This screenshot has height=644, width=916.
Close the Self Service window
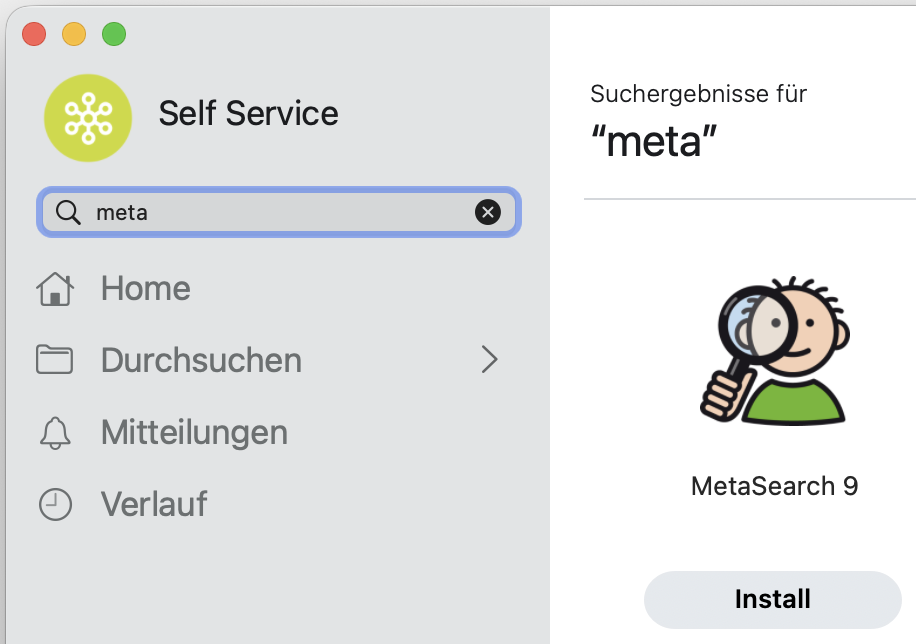(x=34, y=34)
